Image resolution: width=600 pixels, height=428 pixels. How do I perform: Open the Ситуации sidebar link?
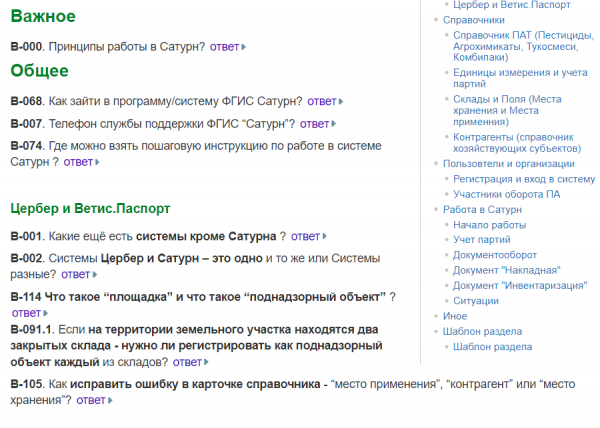coord(476,301)
